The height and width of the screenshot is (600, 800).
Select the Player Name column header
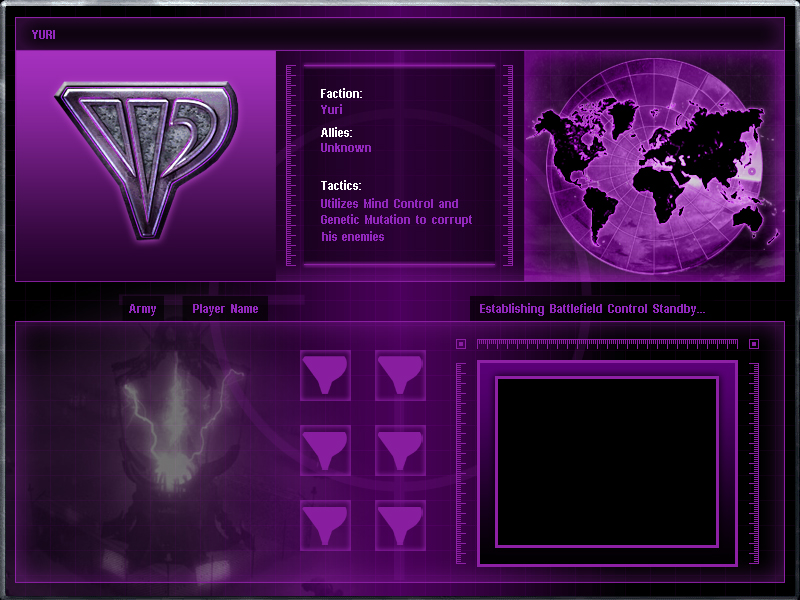[x=225, y=309]
